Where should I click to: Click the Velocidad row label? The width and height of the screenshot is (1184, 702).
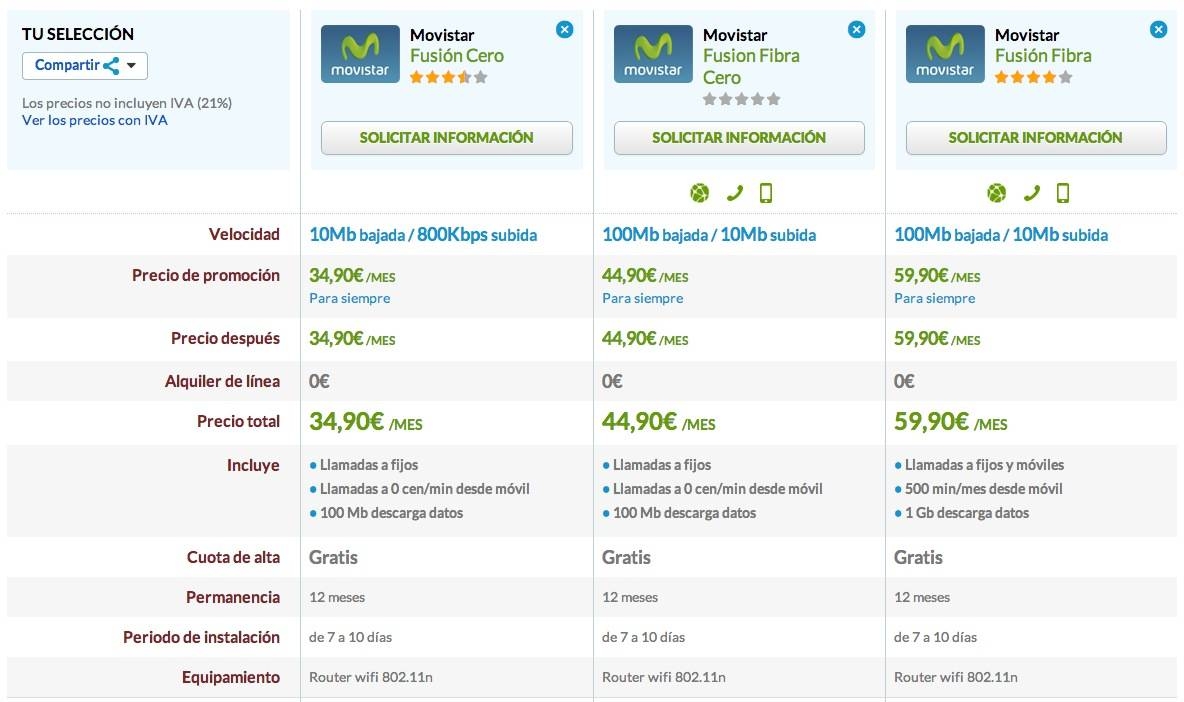[x=244, y=235]
